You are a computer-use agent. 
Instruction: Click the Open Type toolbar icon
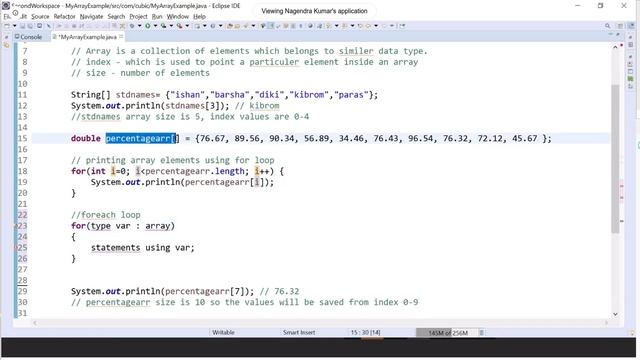pos(230,26)
